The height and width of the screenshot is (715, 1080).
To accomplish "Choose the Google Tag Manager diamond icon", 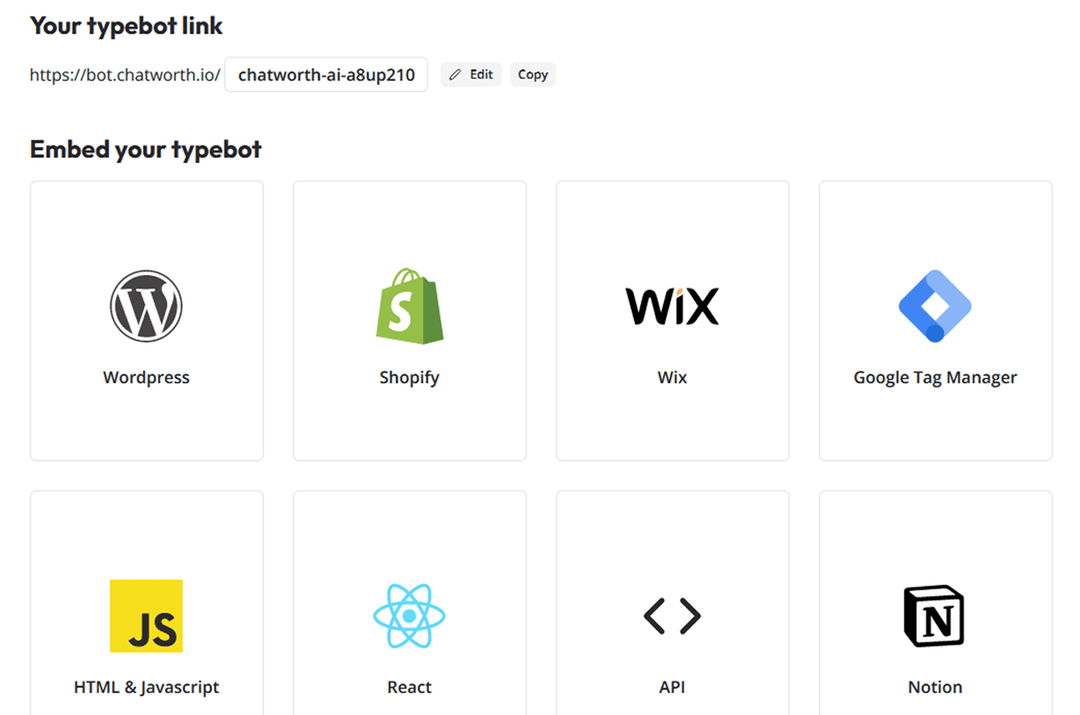I will [x=935, y=306].
